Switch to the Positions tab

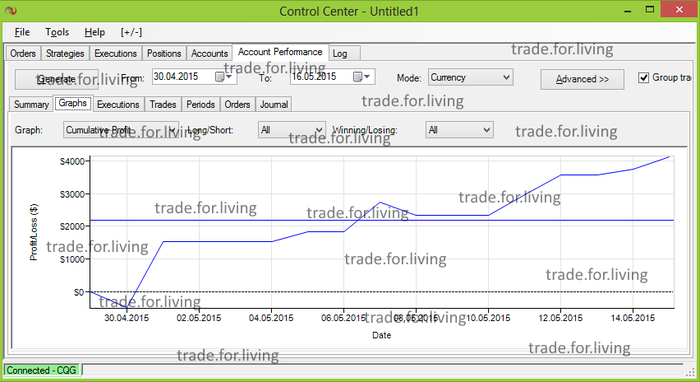coord(164,54)
